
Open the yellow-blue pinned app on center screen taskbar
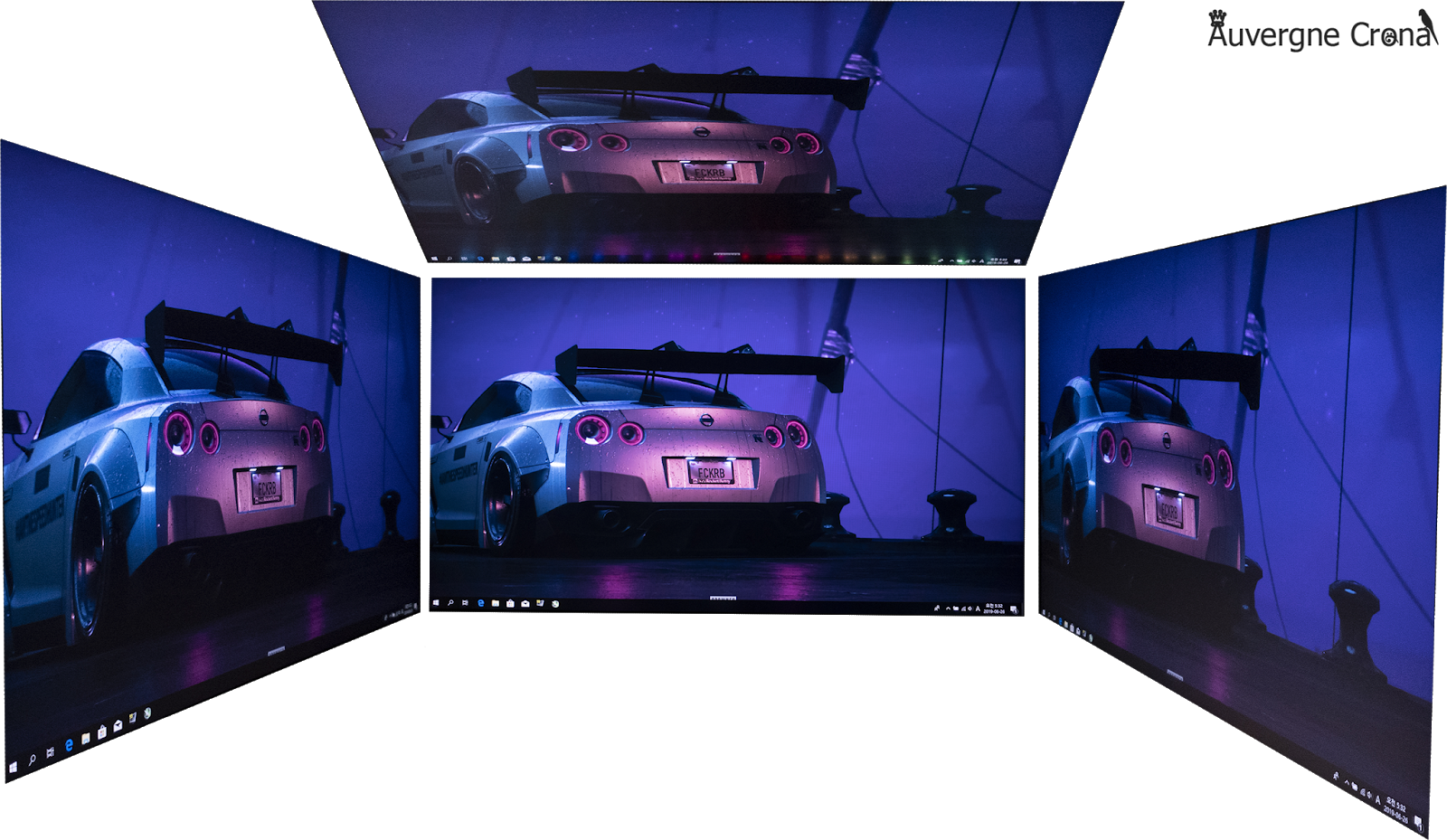[x=540, y=603]
